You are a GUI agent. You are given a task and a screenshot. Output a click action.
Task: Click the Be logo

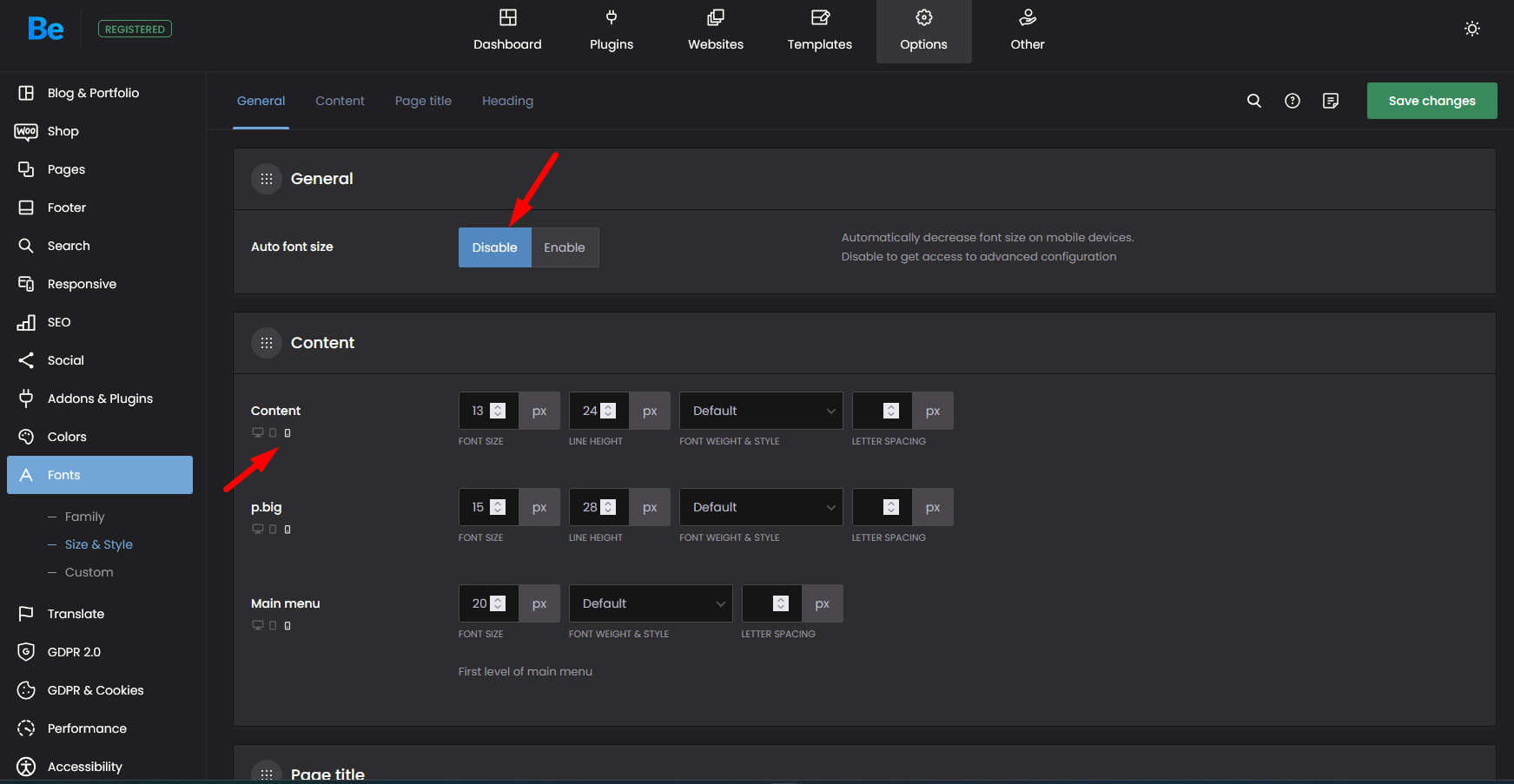click(45, 29)
